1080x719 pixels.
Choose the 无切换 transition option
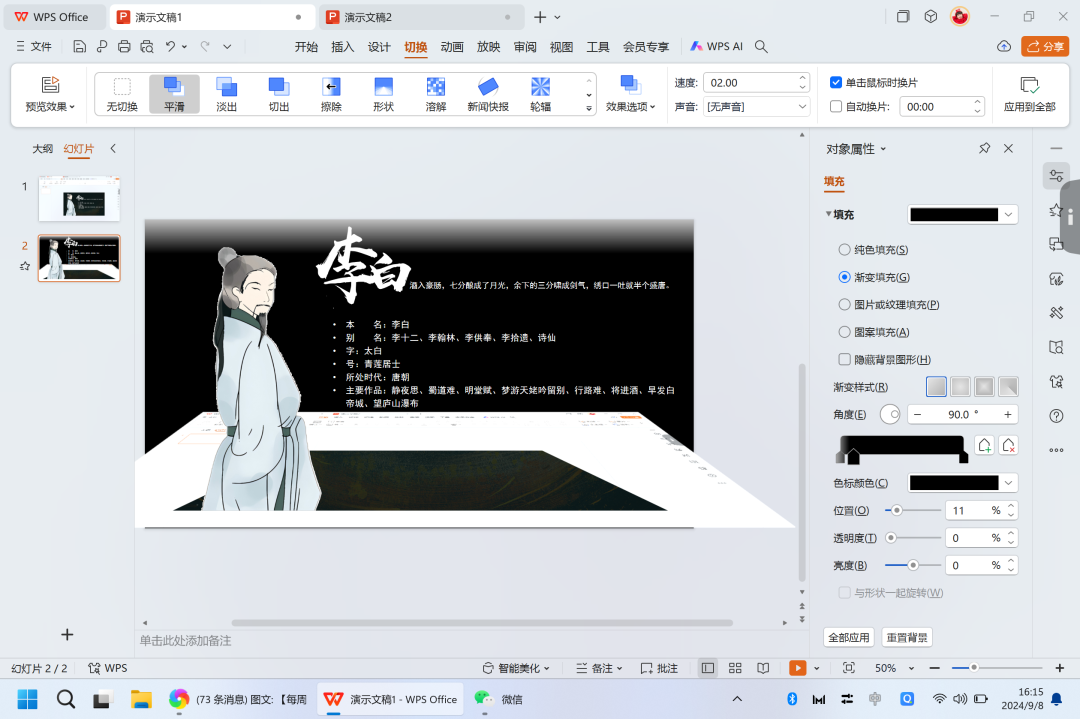click(122, 94)
